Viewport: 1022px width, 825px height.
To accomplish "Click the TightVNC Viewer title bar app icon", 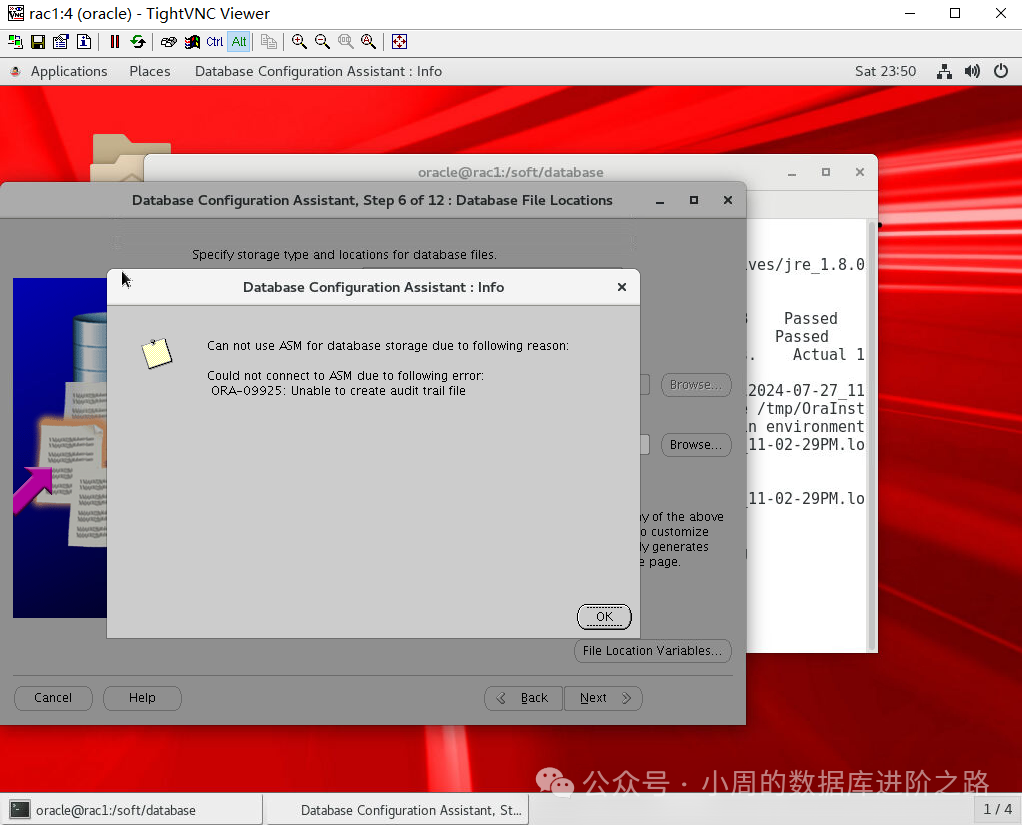I will point(16,13).
